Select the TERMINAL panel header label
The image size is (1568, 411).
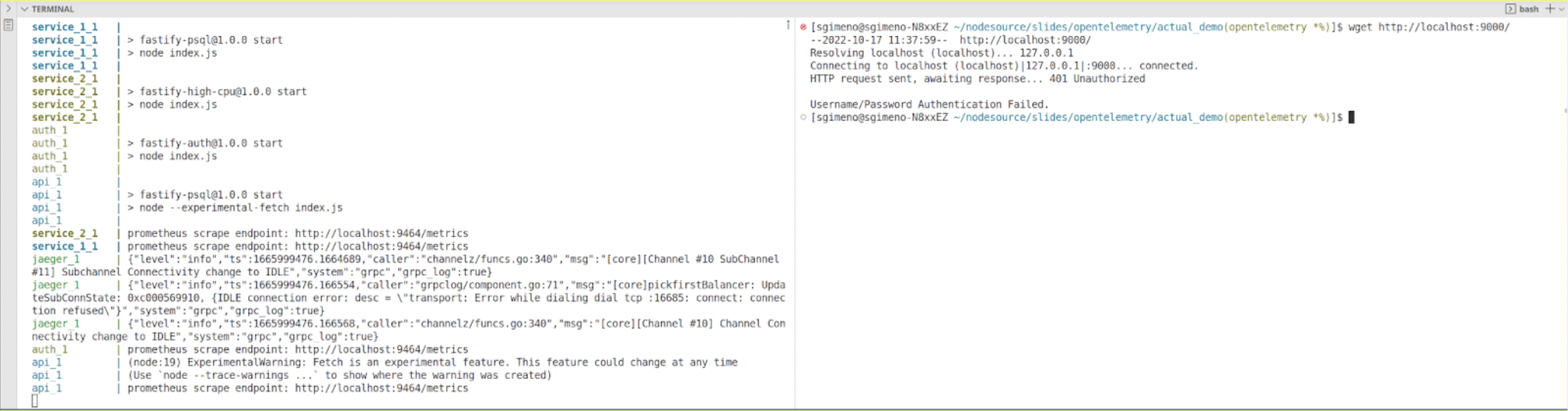53,9
